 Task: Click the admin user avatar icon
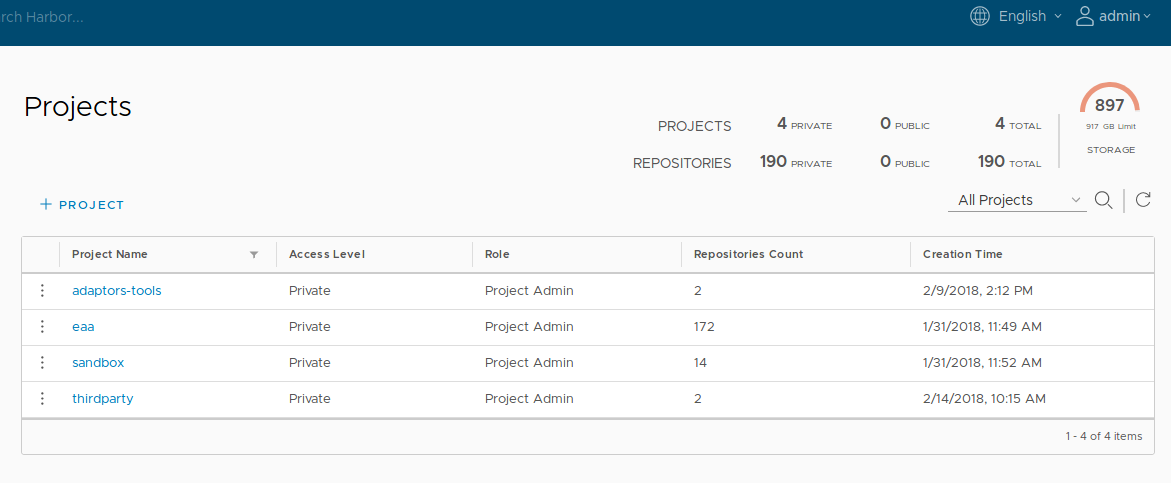pyautogui.click(x=1085, y=17)
